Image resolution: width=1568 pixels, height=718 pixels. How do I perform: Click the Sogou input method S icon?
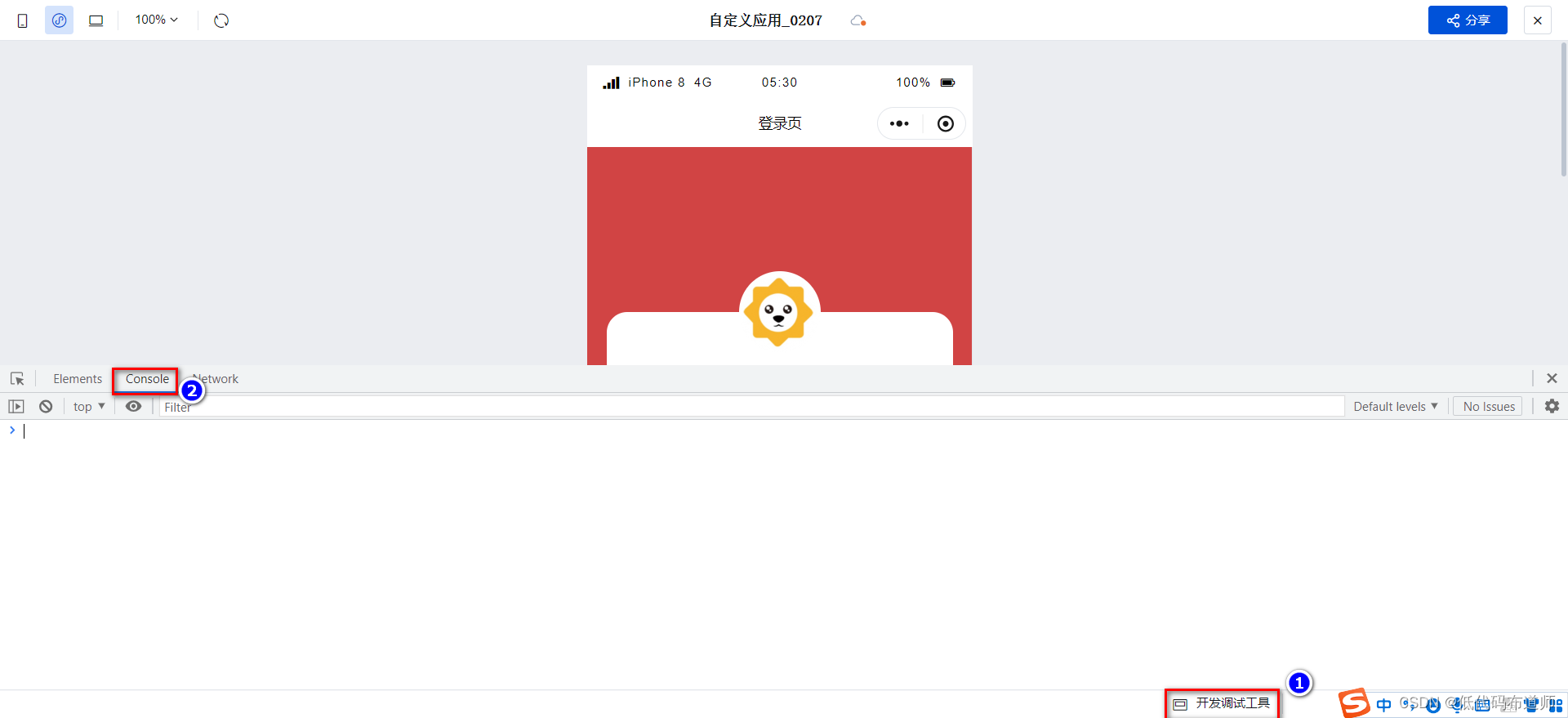1353,703
